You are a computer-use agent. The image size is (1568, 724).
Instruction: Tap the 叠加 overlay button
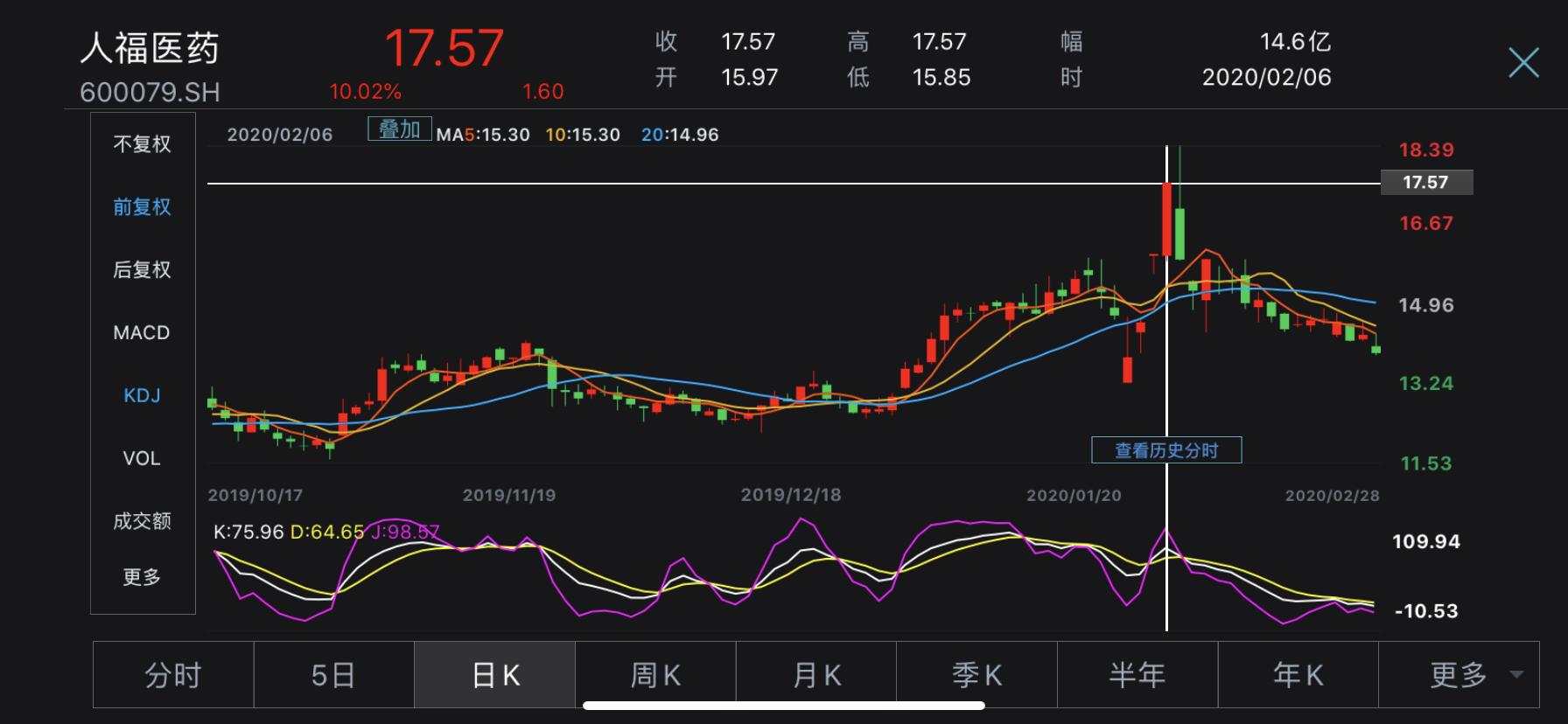coord(399,129)
